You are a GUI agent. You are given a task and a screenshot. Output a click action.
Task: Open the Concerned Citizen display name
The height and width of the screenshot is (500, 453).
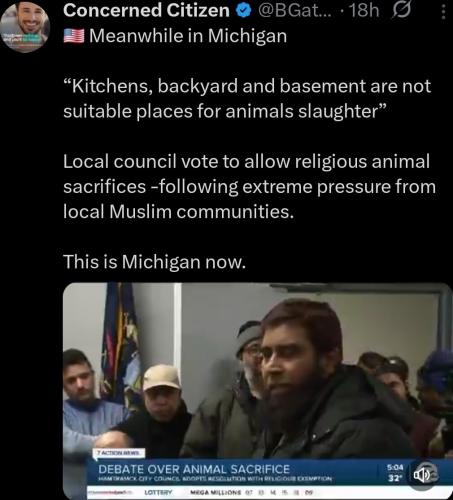(x=146, y=11)
